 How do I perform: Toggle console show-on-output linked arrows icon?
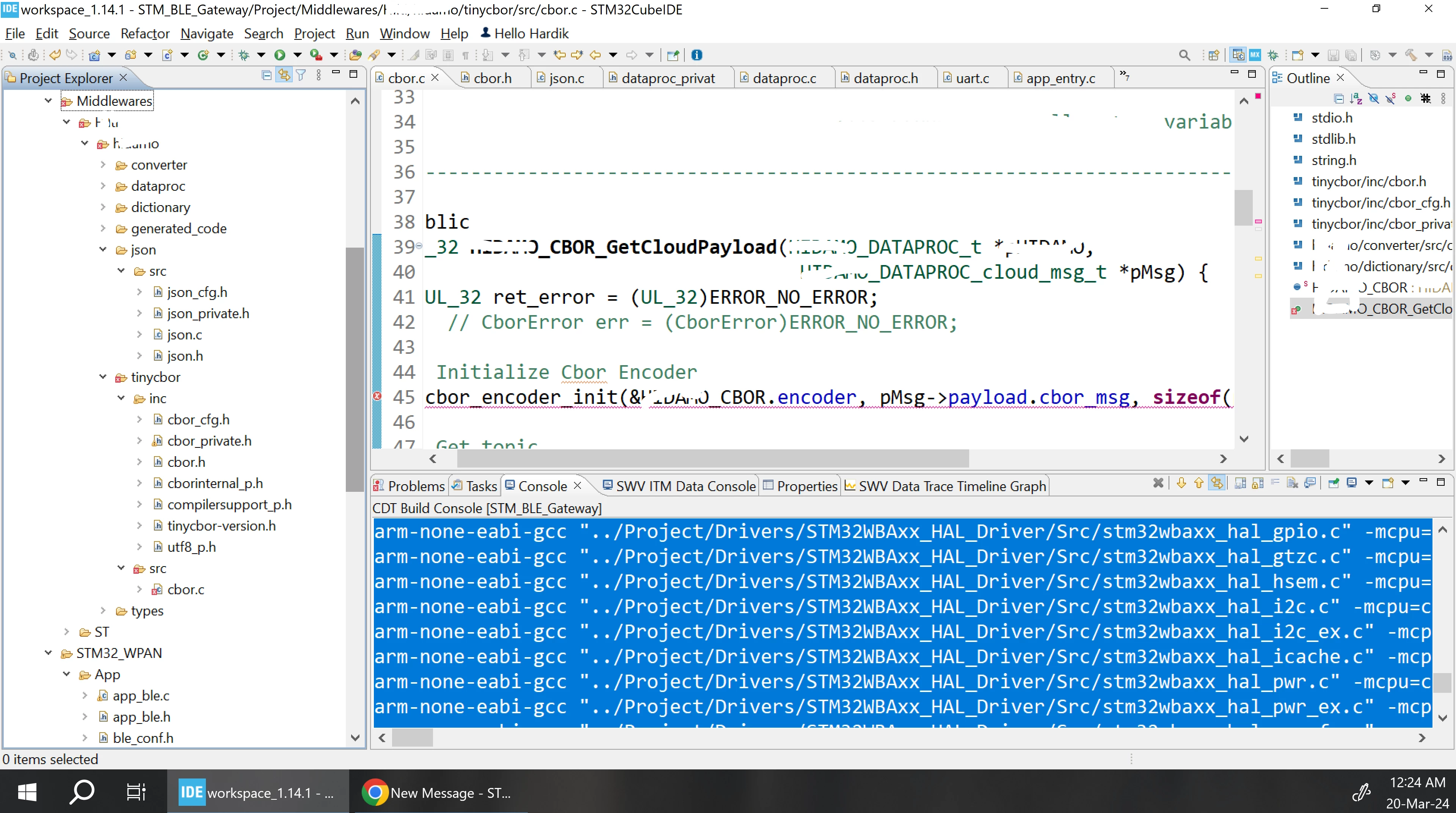pos(1217,483)
